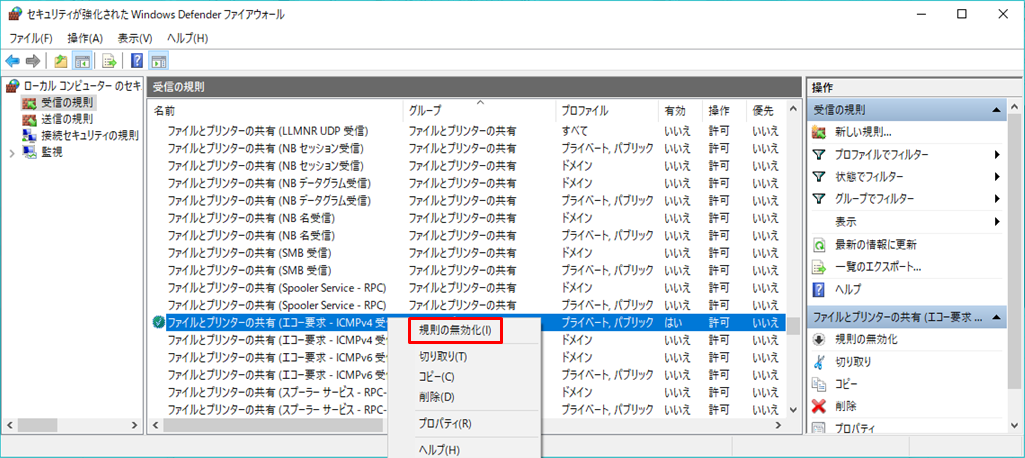Click the 切り取り scissors icon
1025x458 pixels.
click(x=819, y=361)
